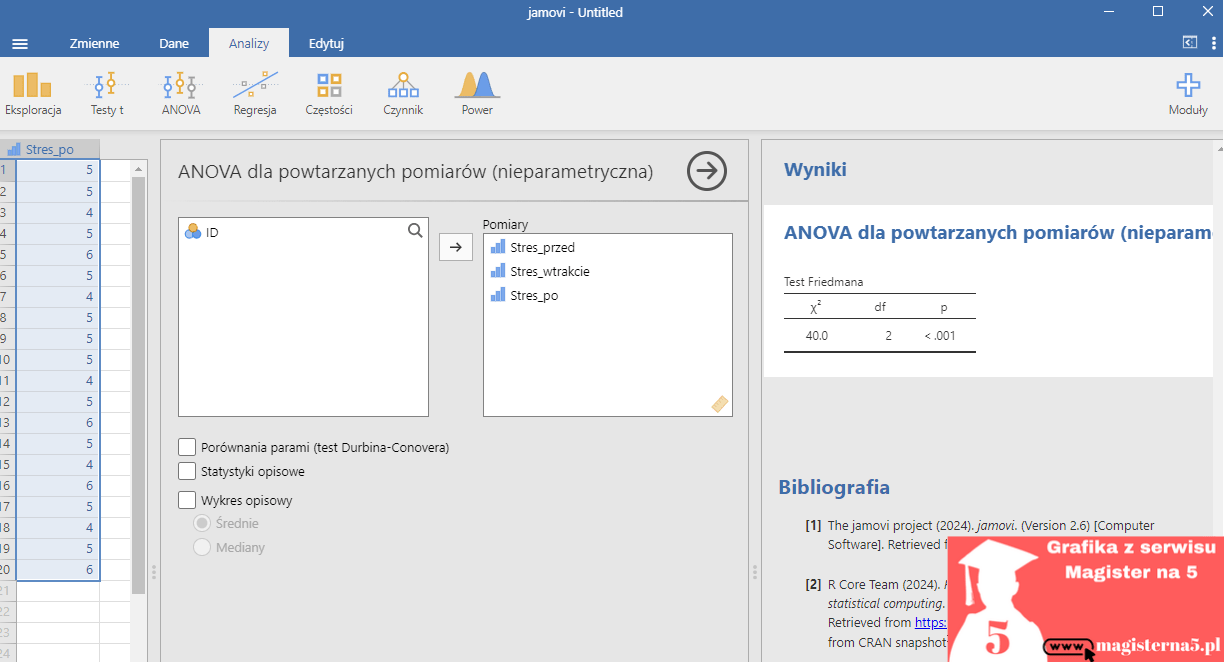Switch to the Zmienne tab
The image size is (1224, 662).
[x=94, y=44]
